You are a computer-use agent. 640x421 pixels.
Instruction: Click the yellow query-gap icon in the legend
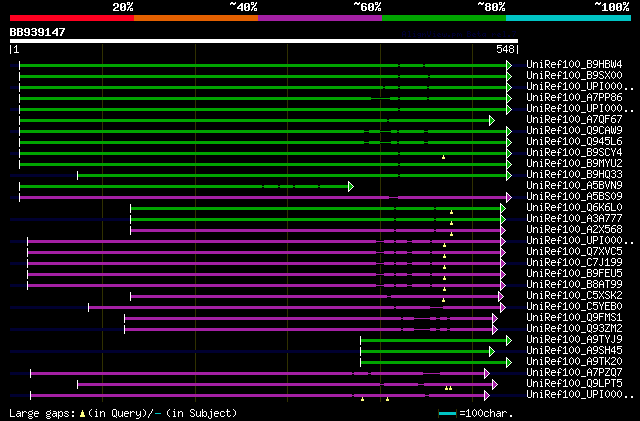(82, 414)
